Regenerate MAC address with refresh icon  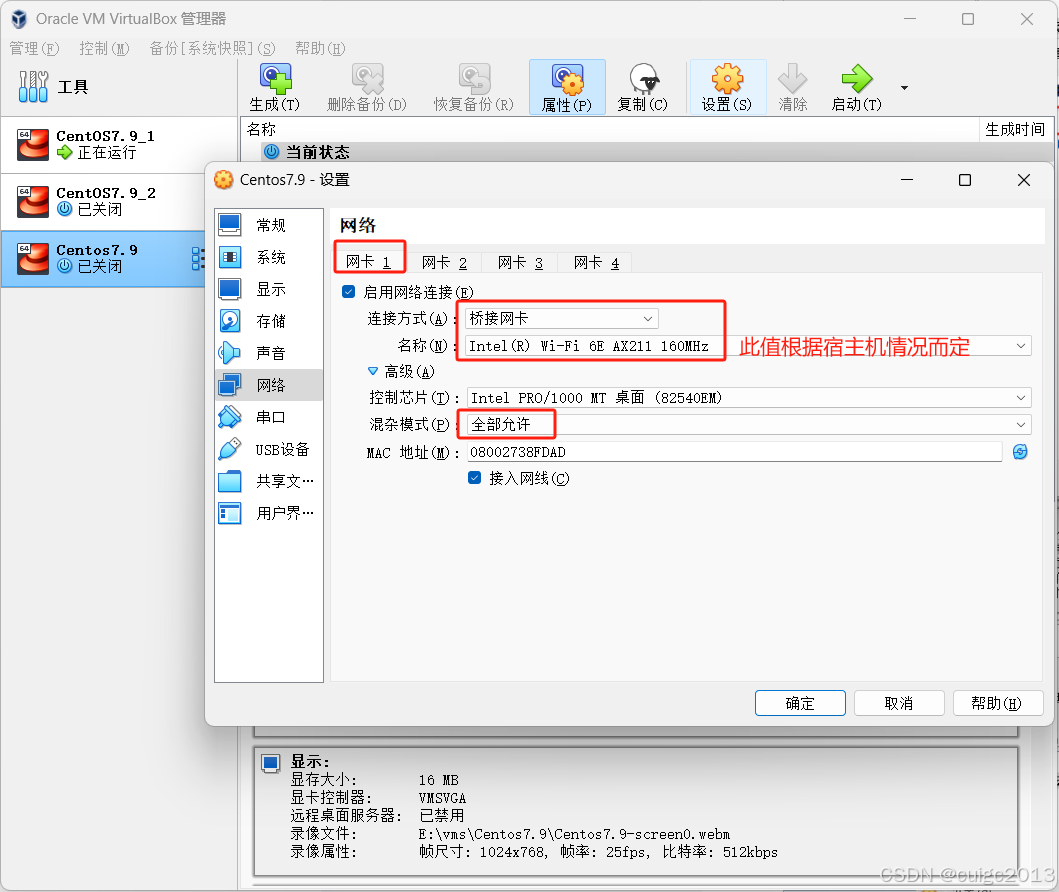(1020, 452)
